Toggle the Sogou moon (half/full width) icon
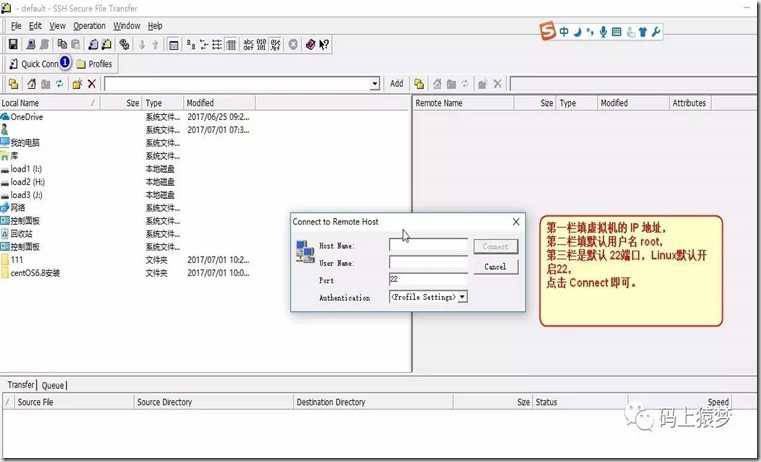Image resolution: width=761 pixels, height=462 pixels. 577,32
